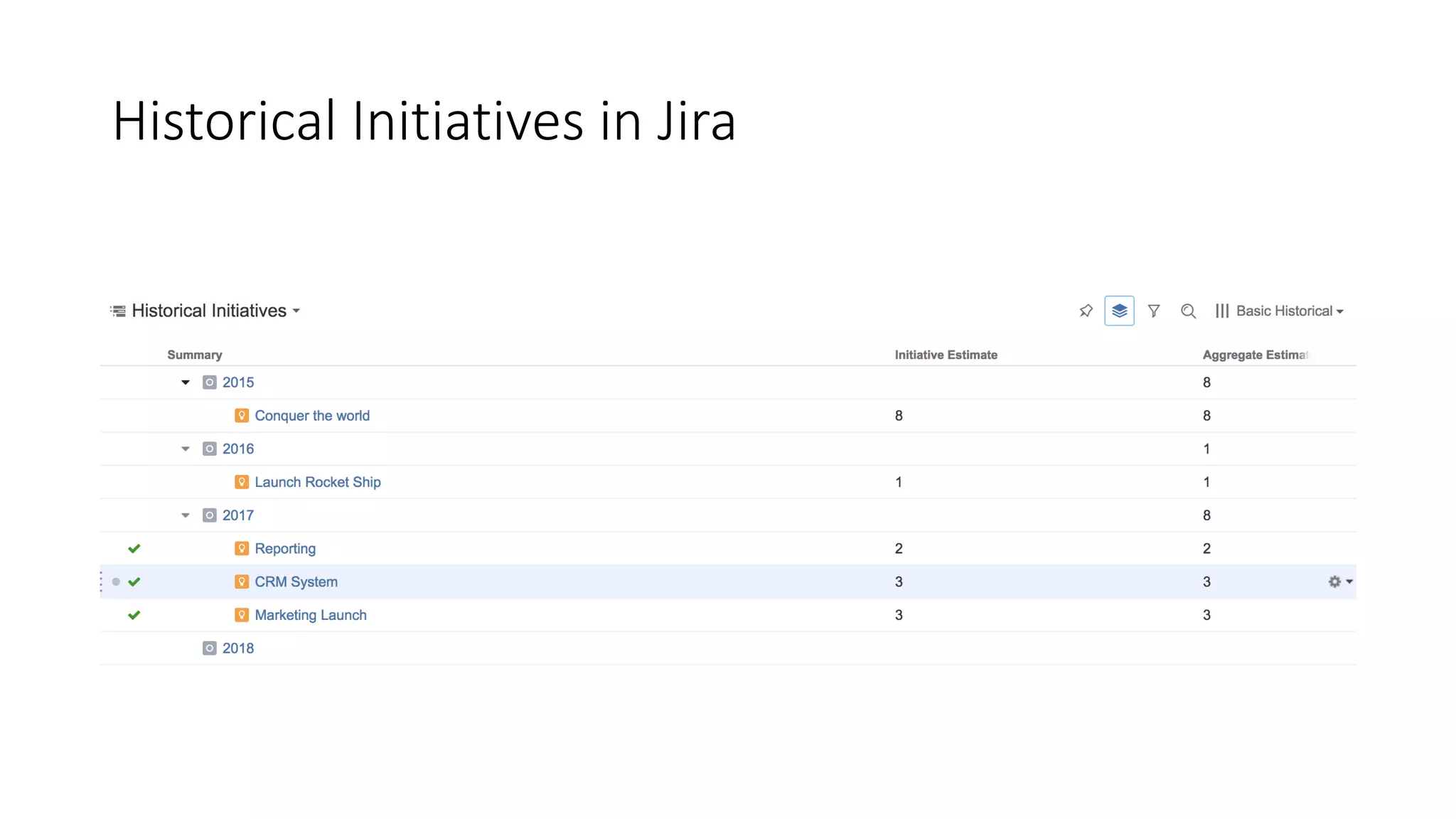Click Initiative Estimate 2 for Reporting
Image resolution: width=1456 pixels, height=819 pixels.
point(899,549)
